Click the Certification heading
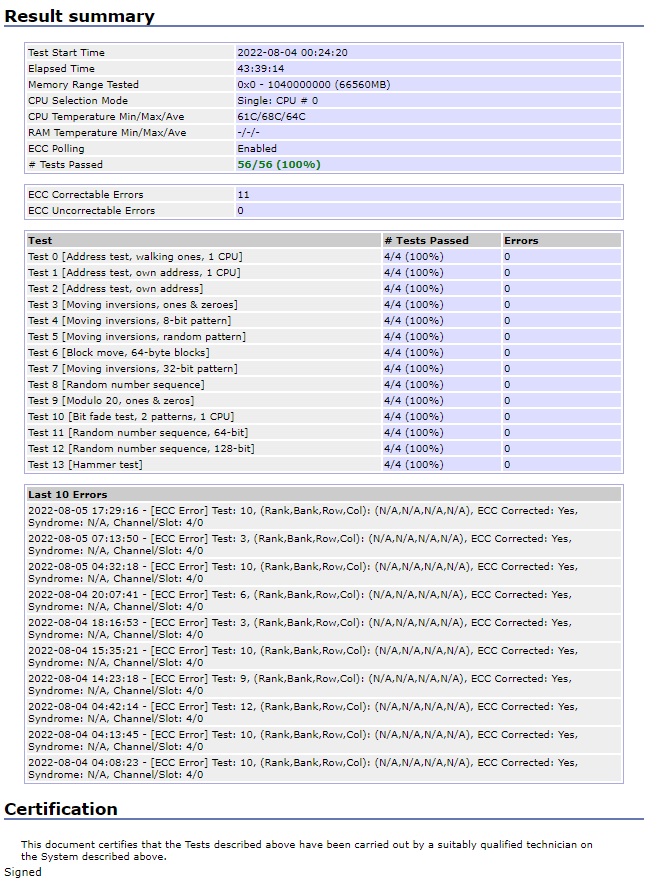This screenshot has height=883, width=671. click(x=61, y=809)
